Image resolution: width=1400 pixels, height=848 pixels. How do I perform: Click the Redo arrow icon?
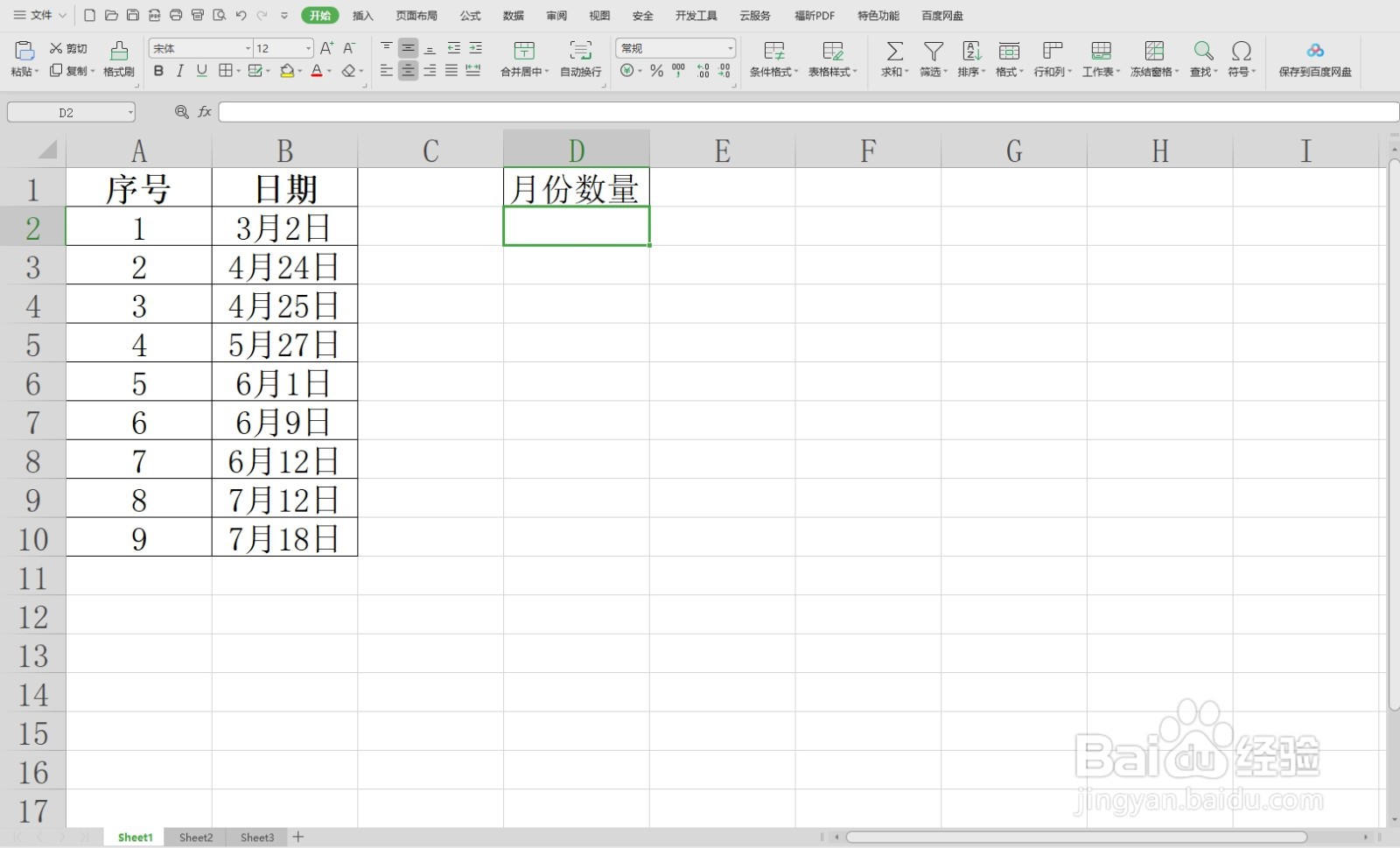(x=262, y=16)
